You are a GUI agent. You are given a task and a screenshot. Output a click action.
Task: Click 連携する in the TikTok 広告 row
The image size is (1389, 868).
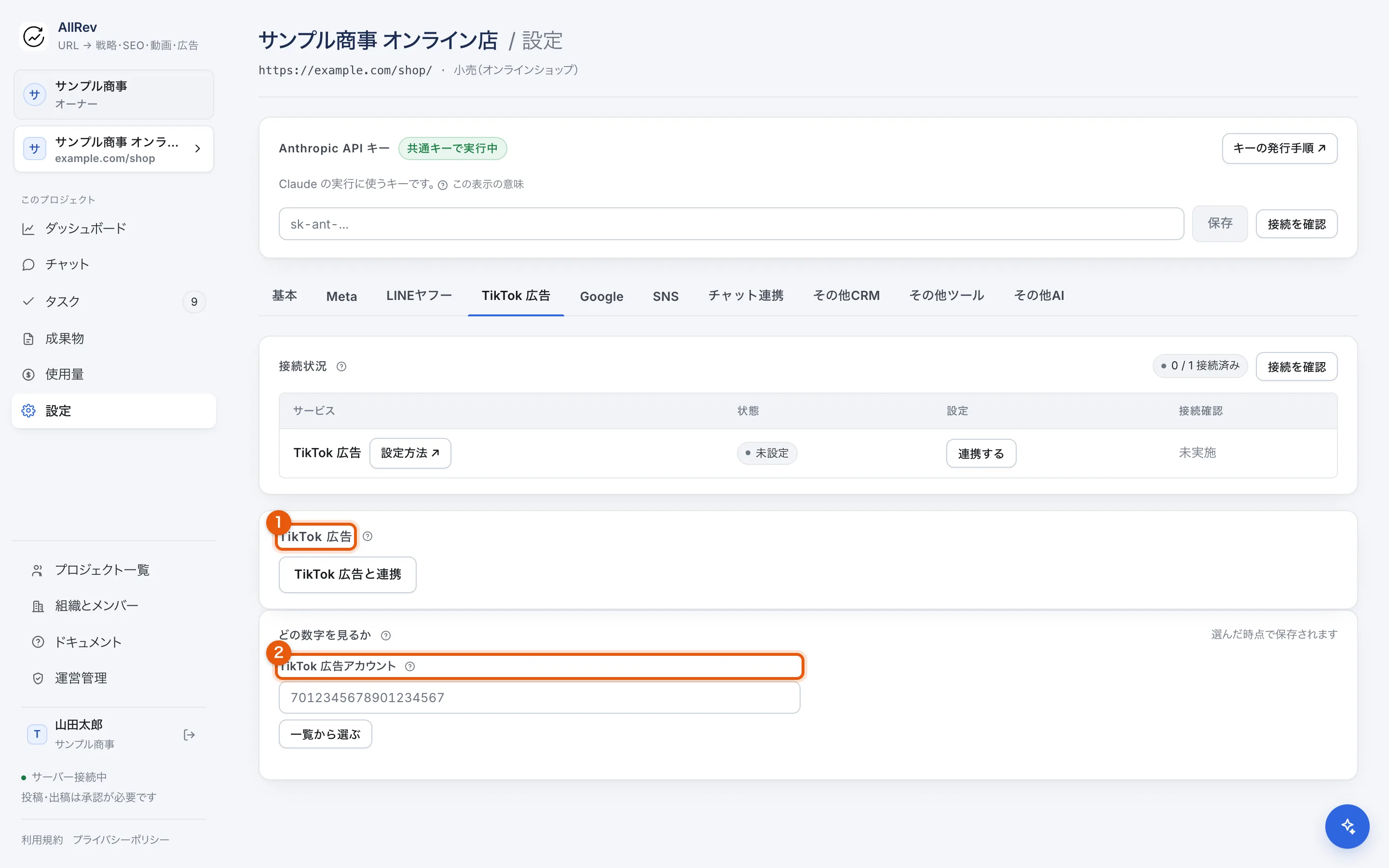coord(981,453)
